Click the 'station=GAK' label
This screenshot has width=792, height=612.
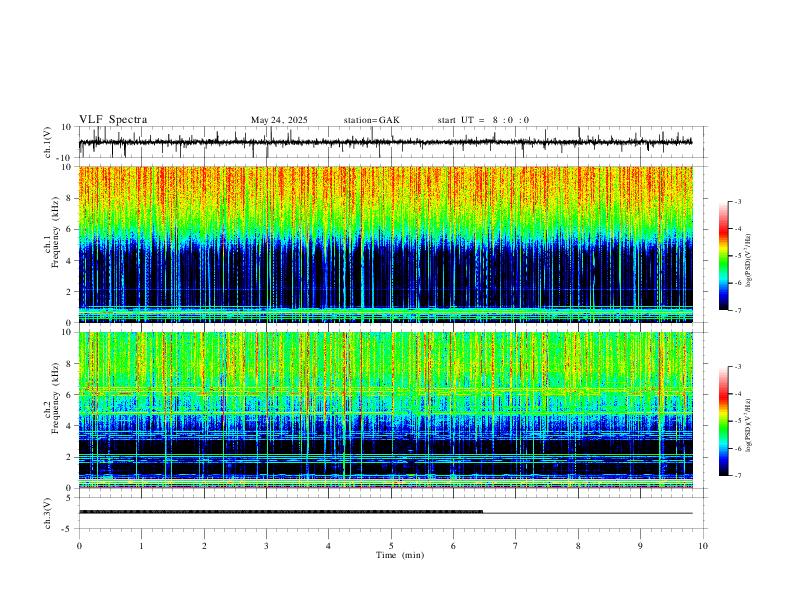pyautogui.click(x=372, y=120)
